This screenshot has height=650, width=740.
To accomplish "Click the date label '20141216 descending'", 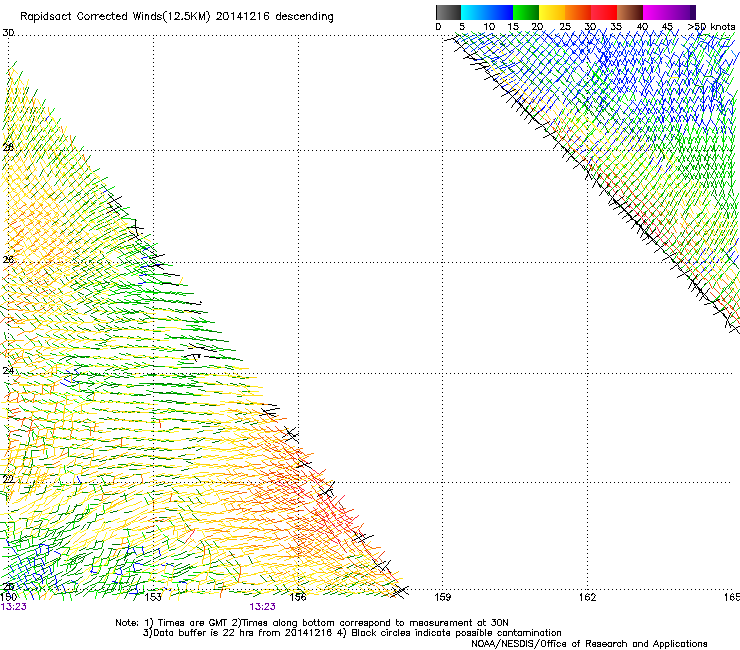I will click(x=274, y=17).
